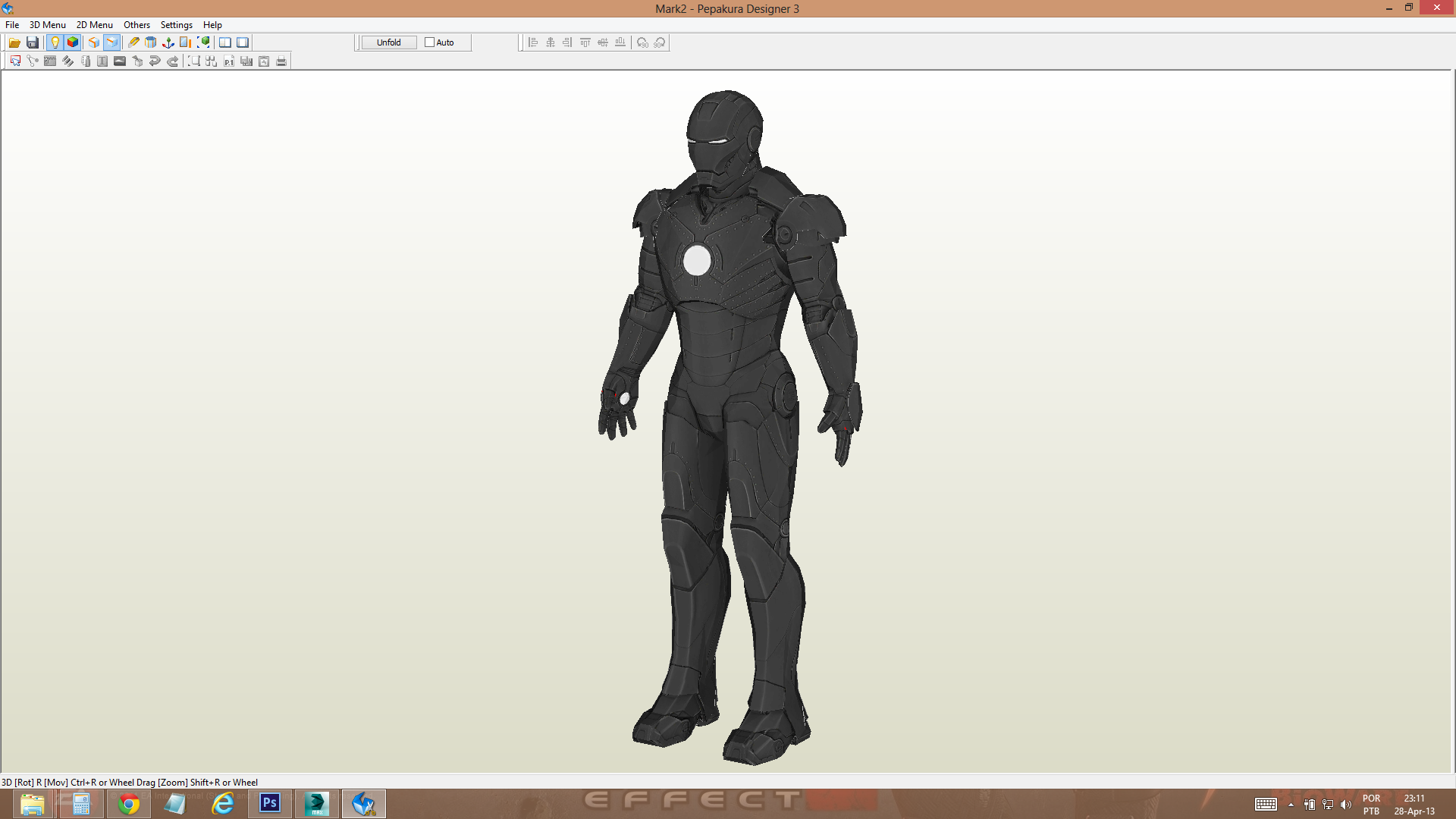Click the align vertical middle icon
This screenshot has width=1456, height=819.
pyautogui.click(x=603, y=42)
